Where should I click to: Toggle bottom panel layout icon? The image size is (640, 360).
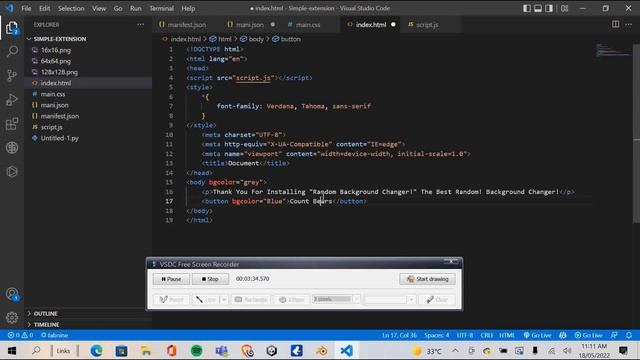point(538,8)
